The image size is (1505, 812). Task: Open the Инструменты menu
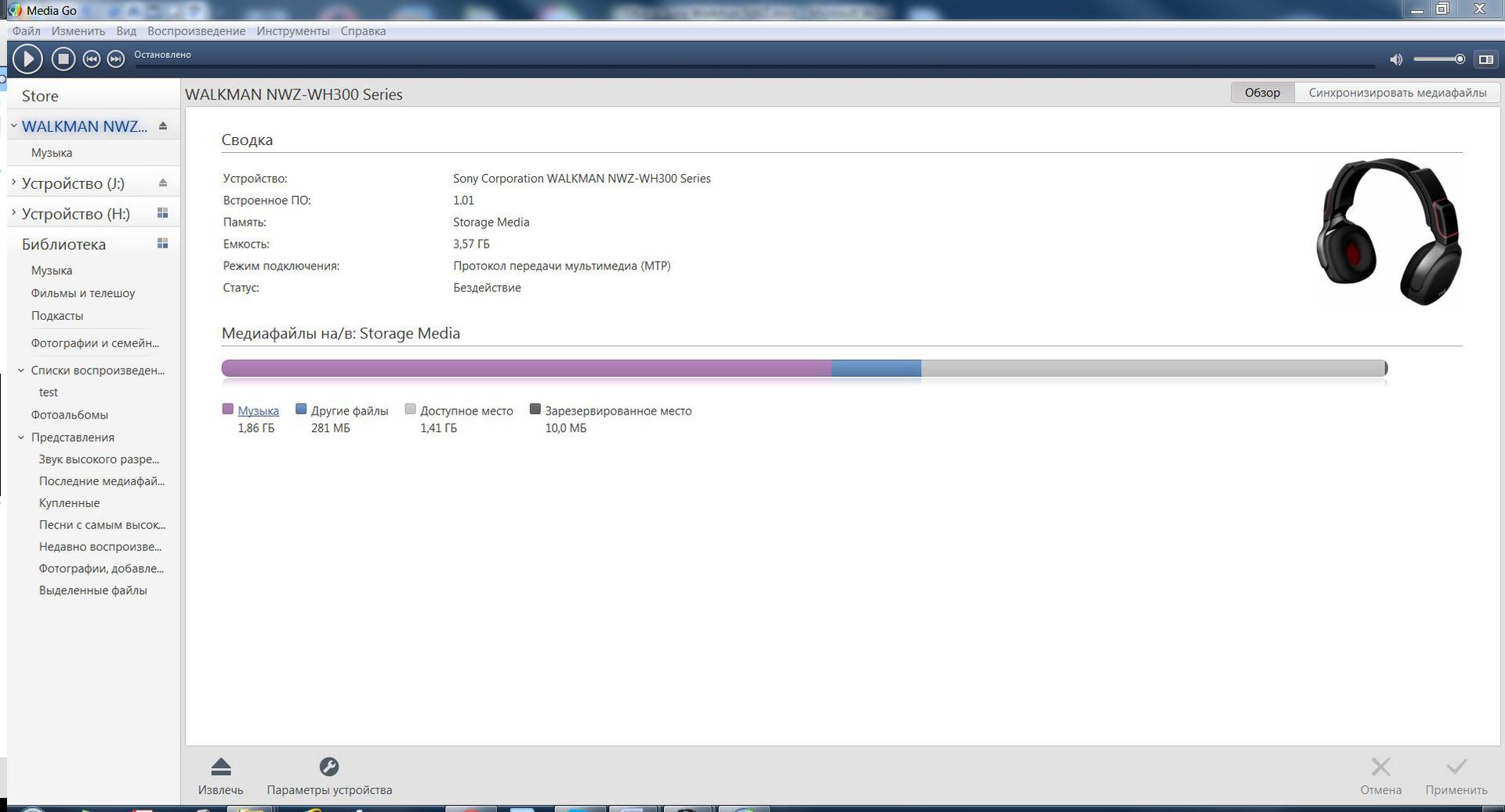[x=292, y=31]
